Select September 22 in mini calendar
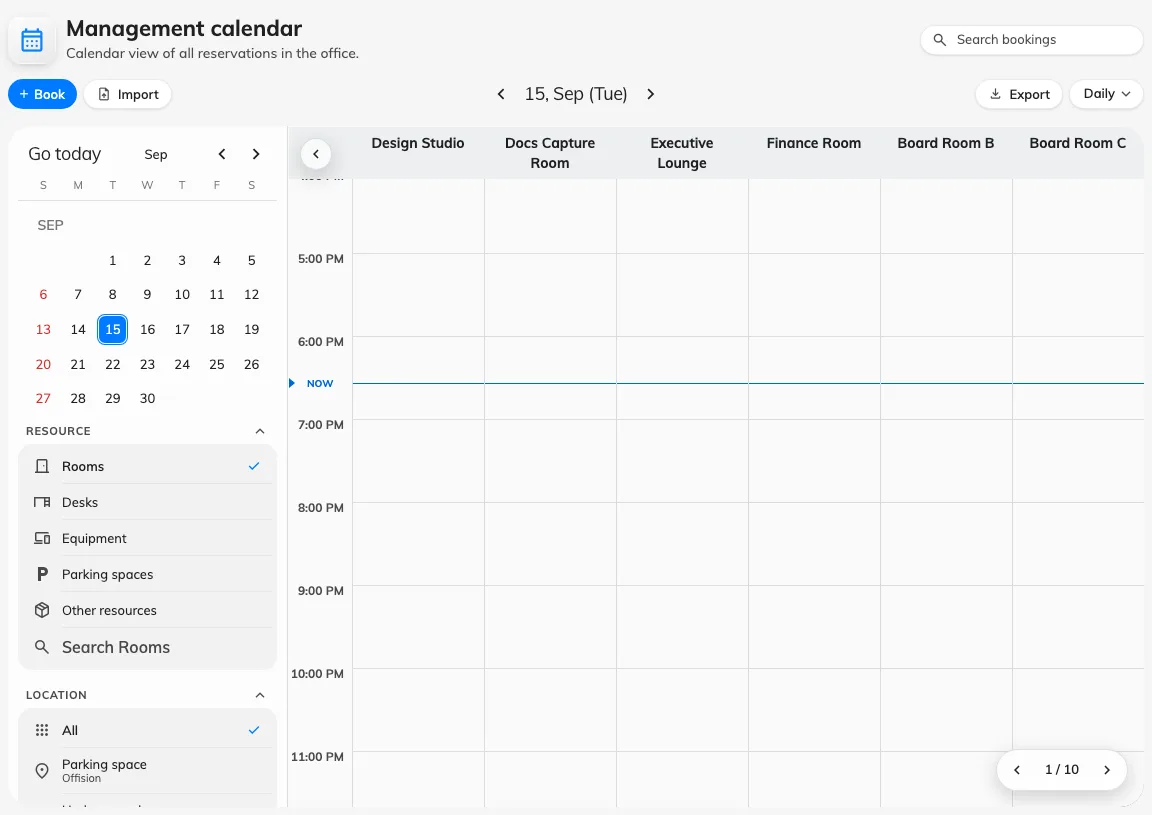 coord(112,365)
